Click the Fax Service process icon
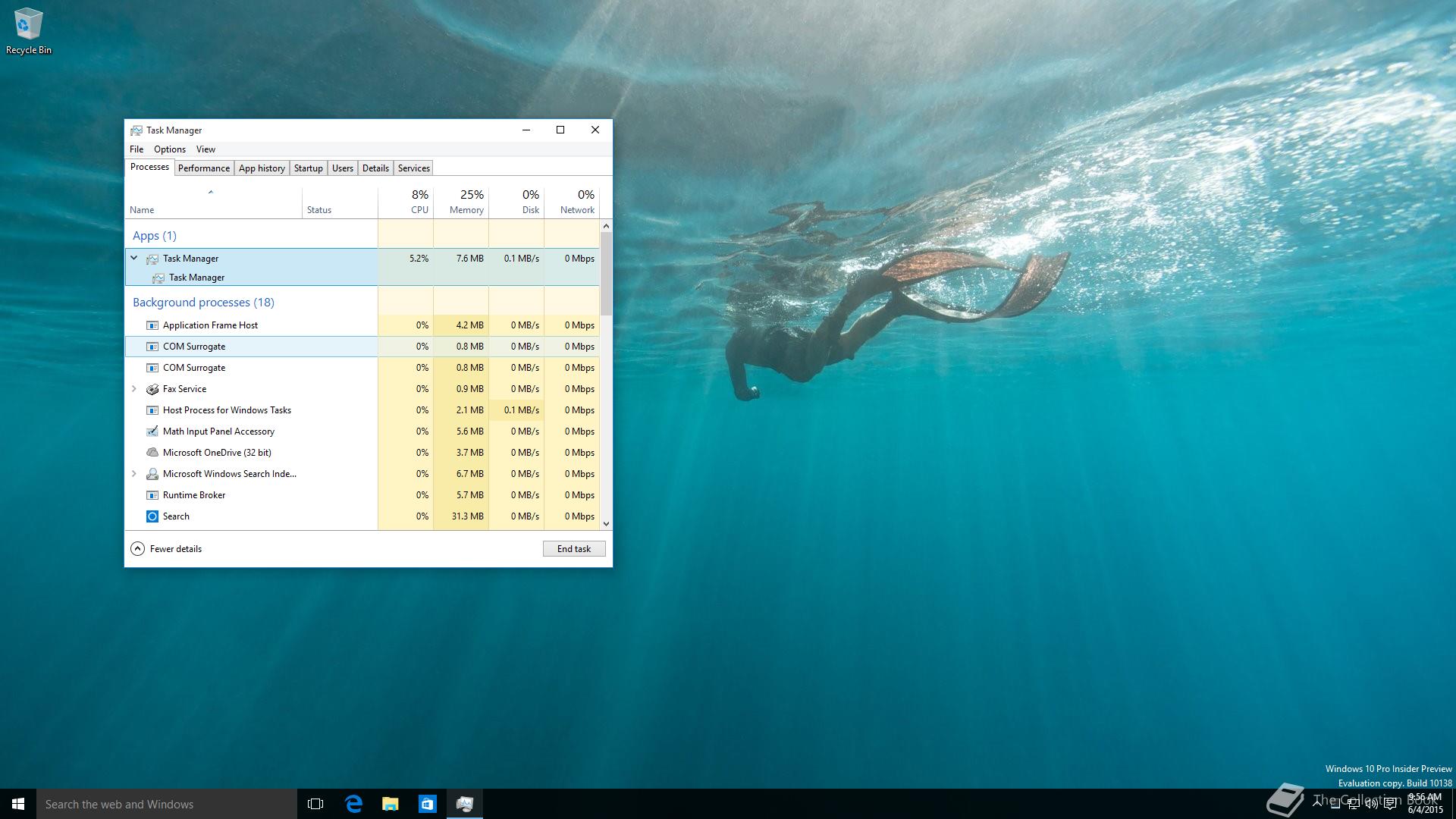Viewport: 1456px width, 819px height. [152, 389]
